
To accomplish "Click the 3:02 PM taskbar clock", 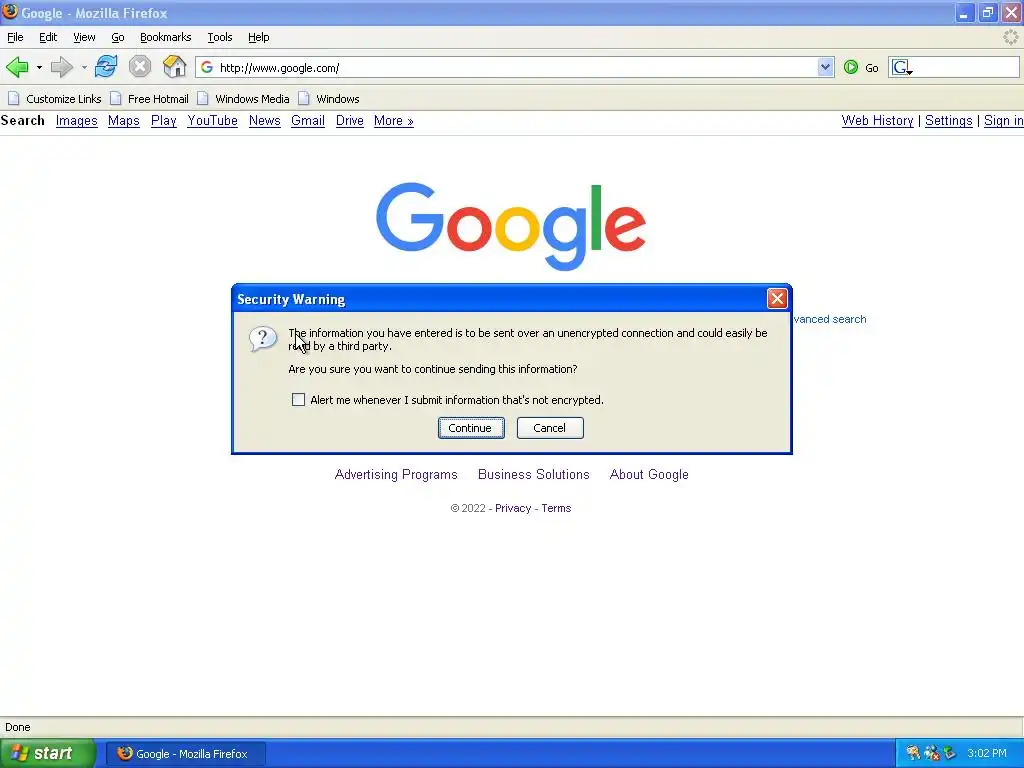I will pos(987,753).
